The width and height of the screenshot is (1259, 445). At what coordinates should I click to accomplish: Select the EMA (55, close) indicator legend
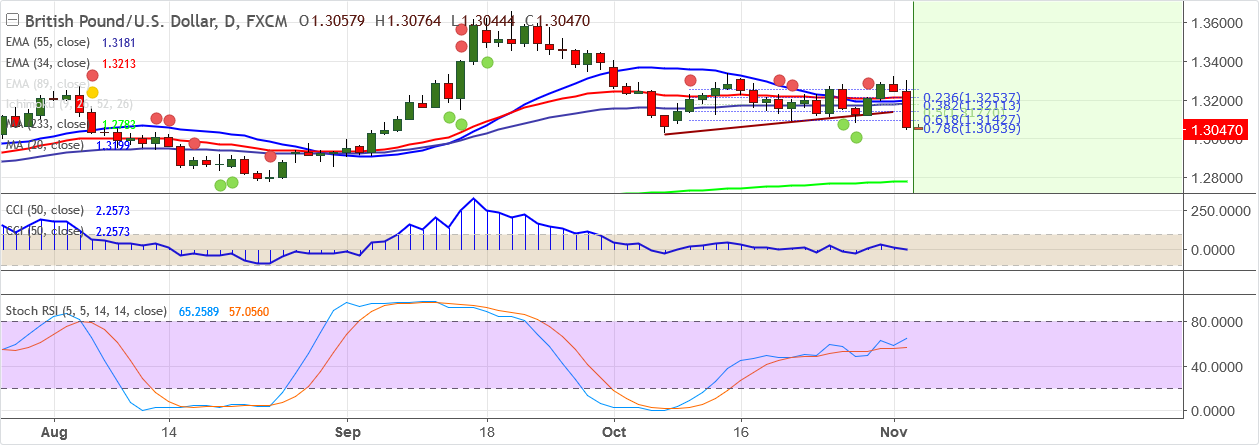[x=47, y=43]
